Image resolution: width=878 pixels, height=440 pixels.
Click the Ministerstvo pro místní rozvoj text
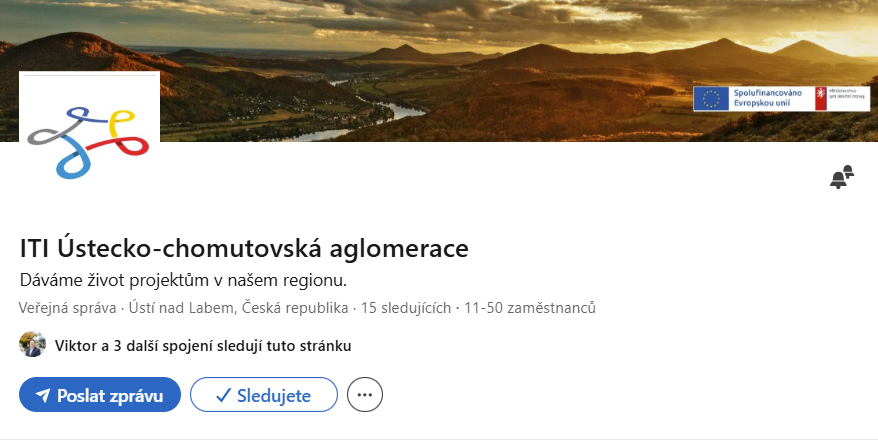point(847,93)
